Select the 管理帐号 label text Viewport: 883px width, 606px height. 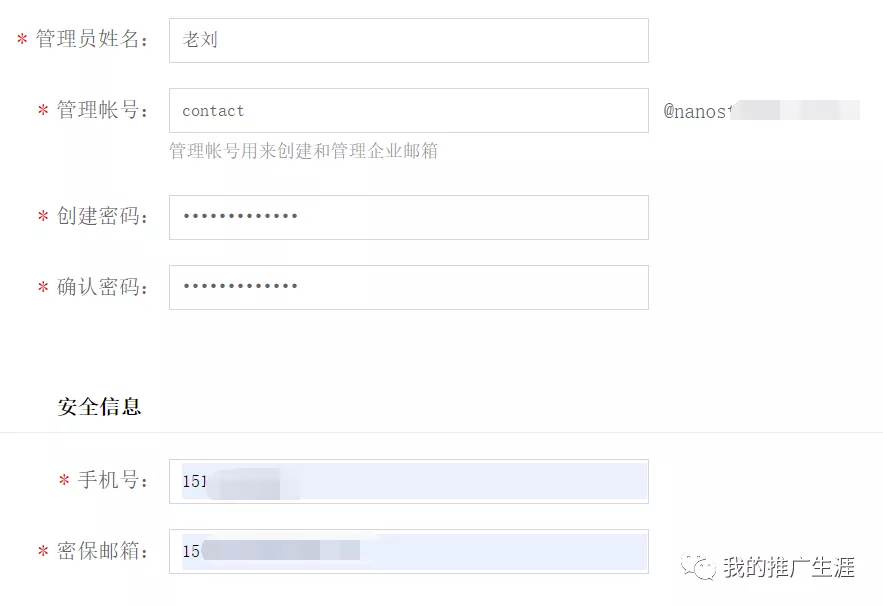tap(102, 110)
